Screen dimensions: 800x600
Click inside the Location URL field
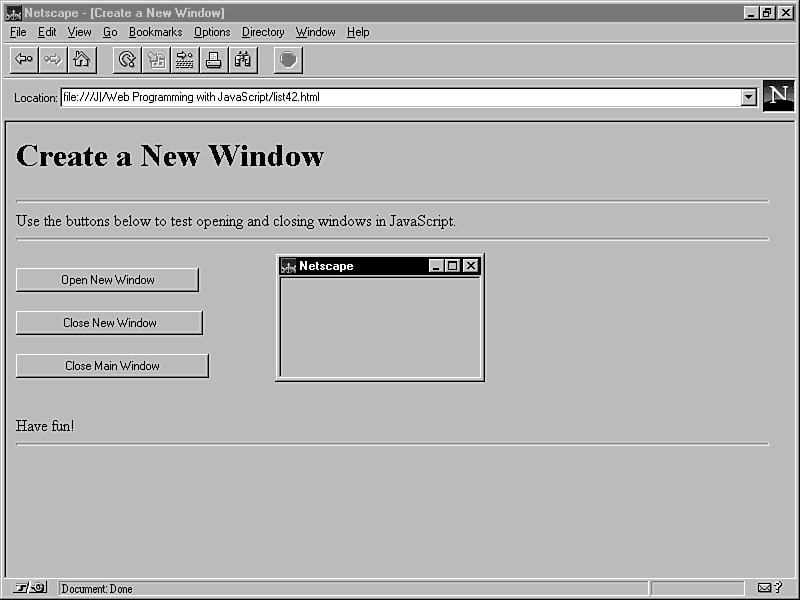(400, 97)
